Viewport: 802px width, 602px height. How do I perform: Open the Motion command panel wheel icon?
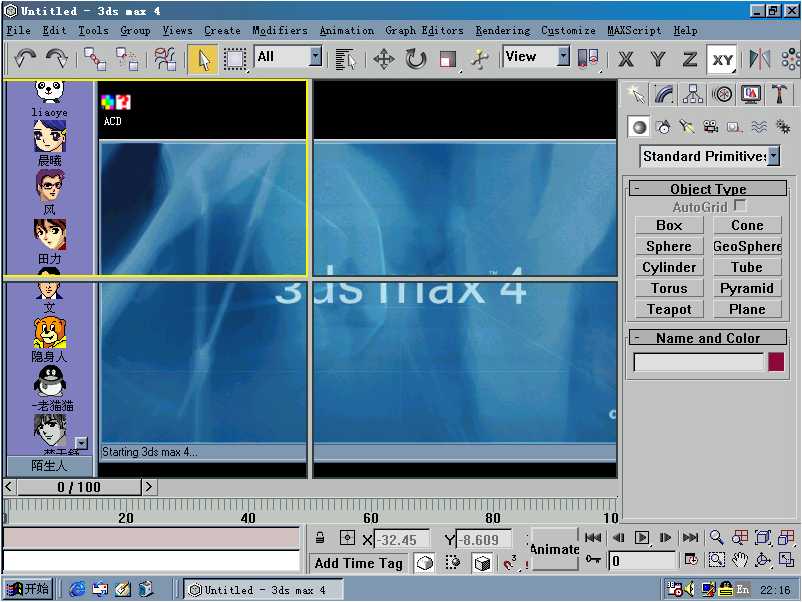tap(722, 94)
